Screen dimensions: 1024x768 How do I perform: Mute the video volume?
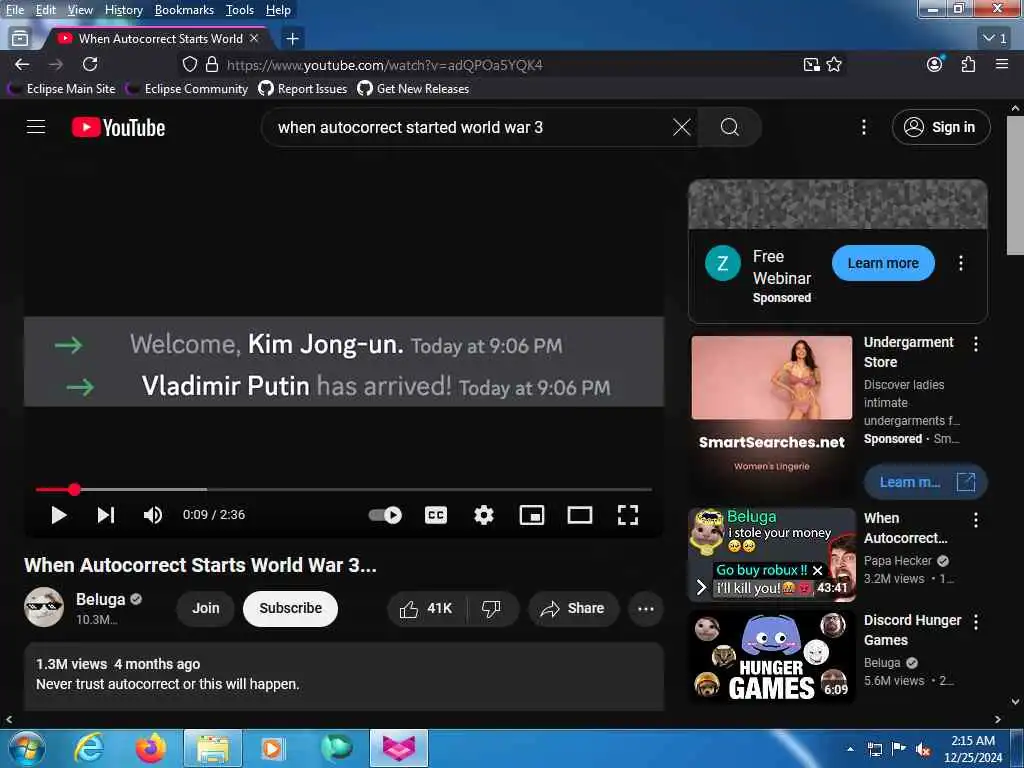click(x=153, y=515)
